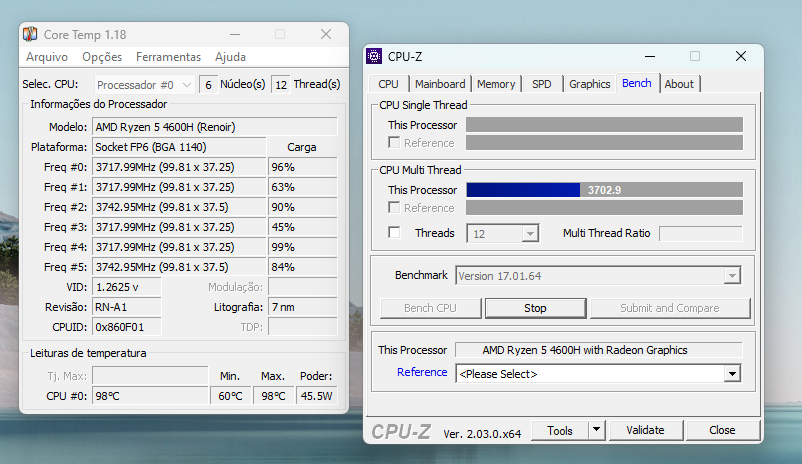Click the Multi Thread Reference bar
The width and height of the screenshot is (802, 464).
(x=604, y=208)
